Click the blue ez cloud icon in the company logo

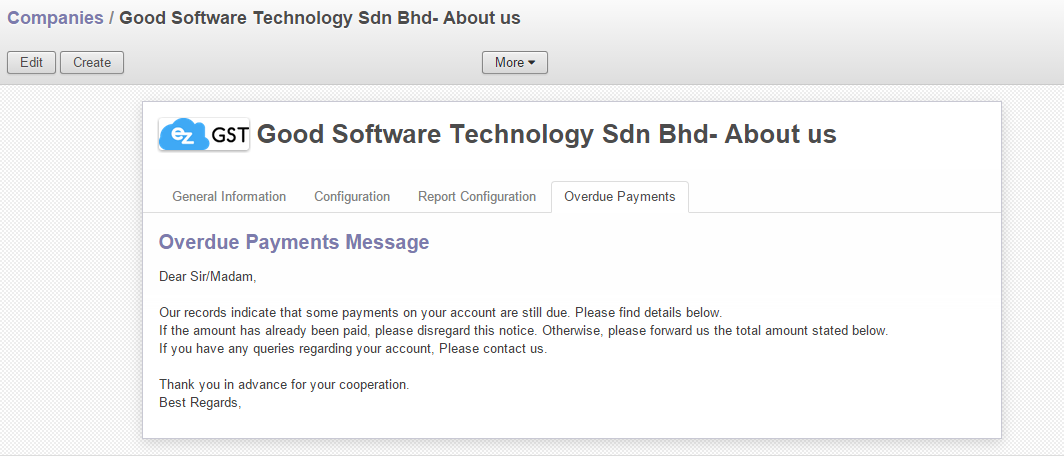(x=183, y=134)
